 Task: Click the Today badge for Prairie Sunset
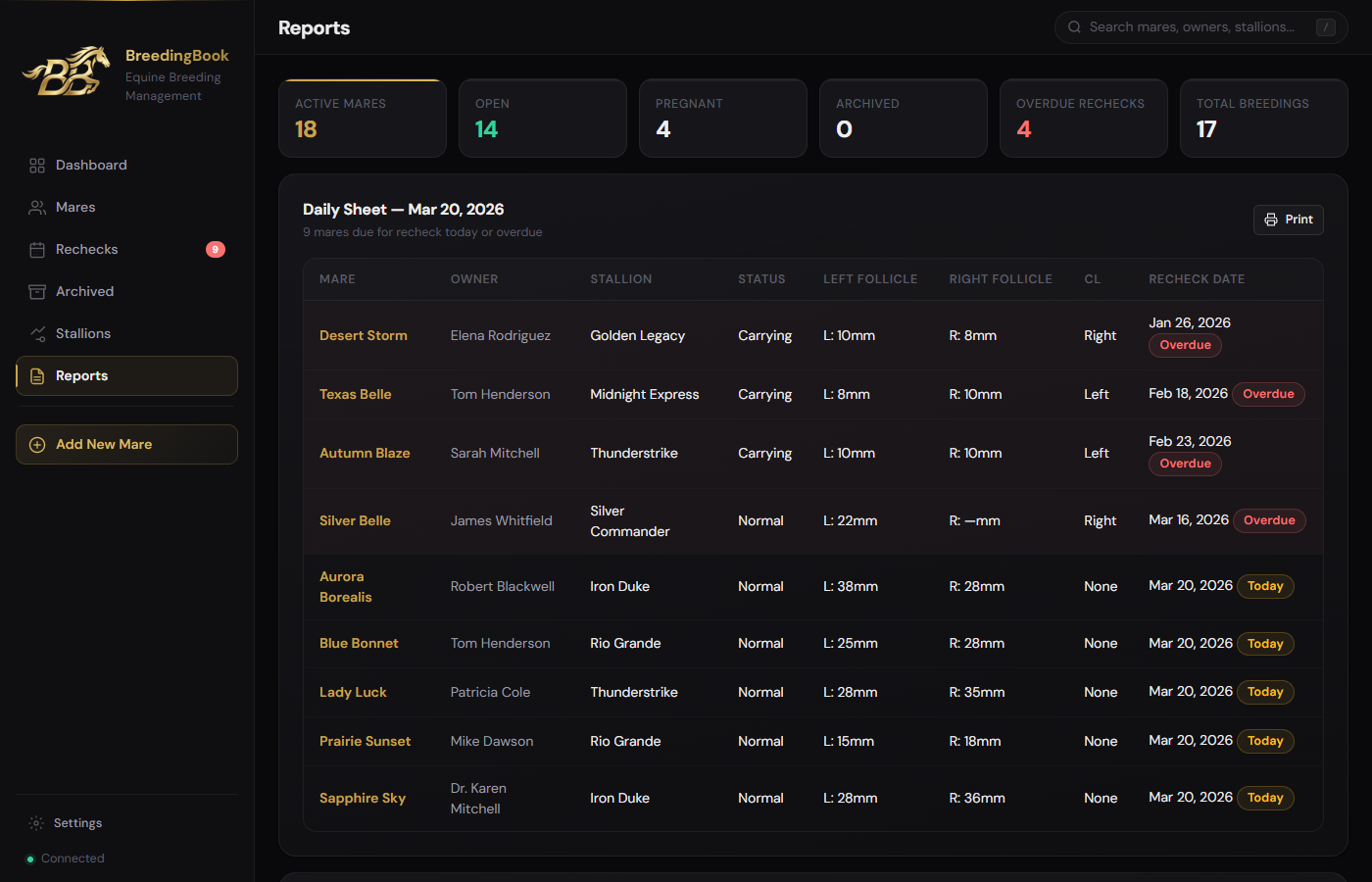click(x=1265, y=741)
